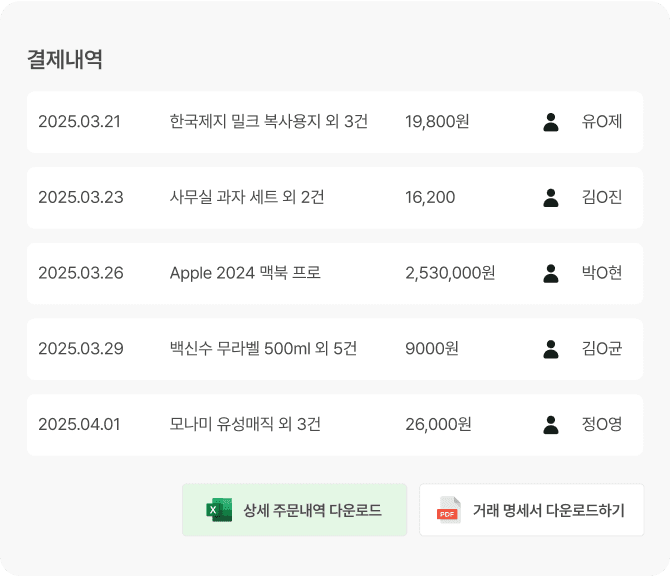This screenshot has width=670, height=576.
Task: Open 모나미 유성매직 외 3건 order
Action: [245, 424]
